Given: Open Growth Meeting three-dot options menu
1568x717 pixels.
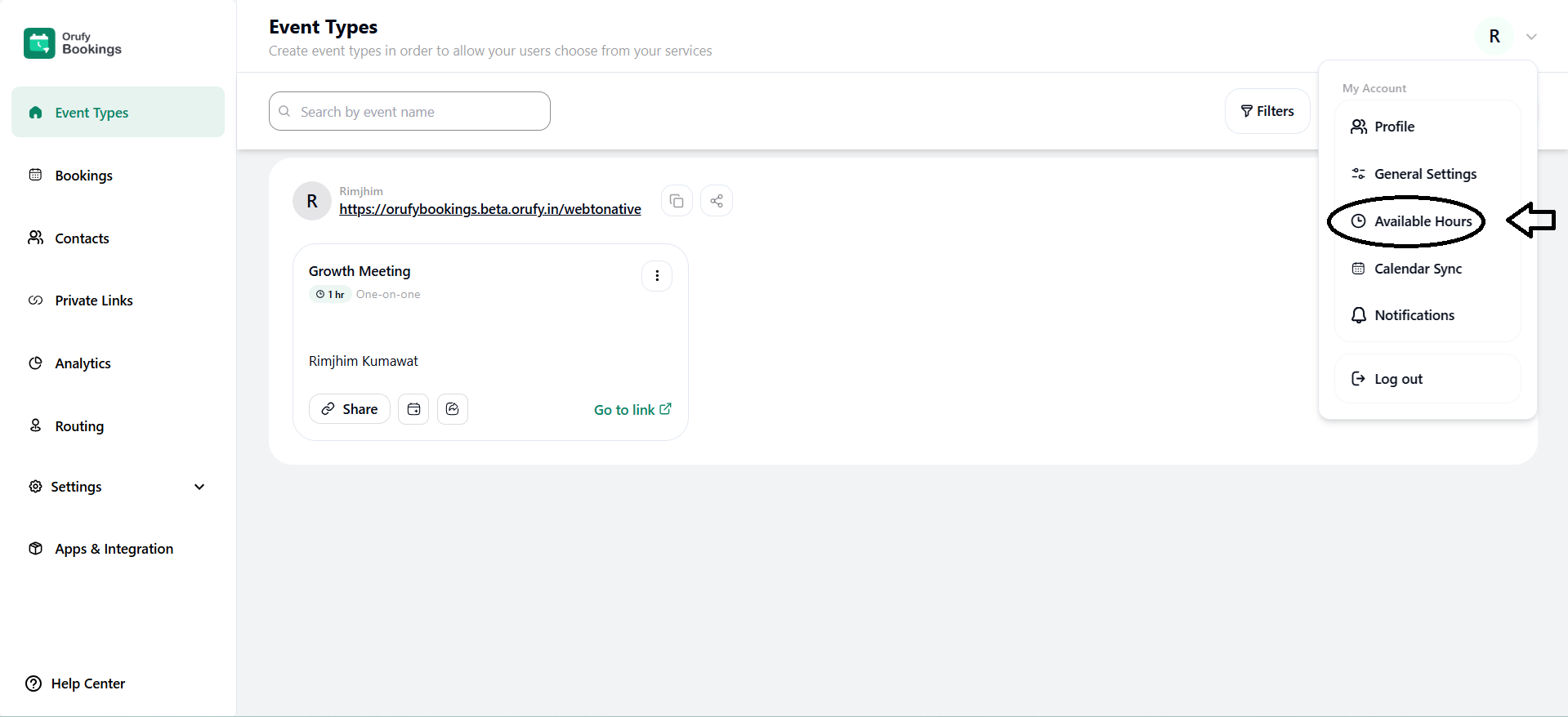Looking at the screenshot, I should pos(657,276).
